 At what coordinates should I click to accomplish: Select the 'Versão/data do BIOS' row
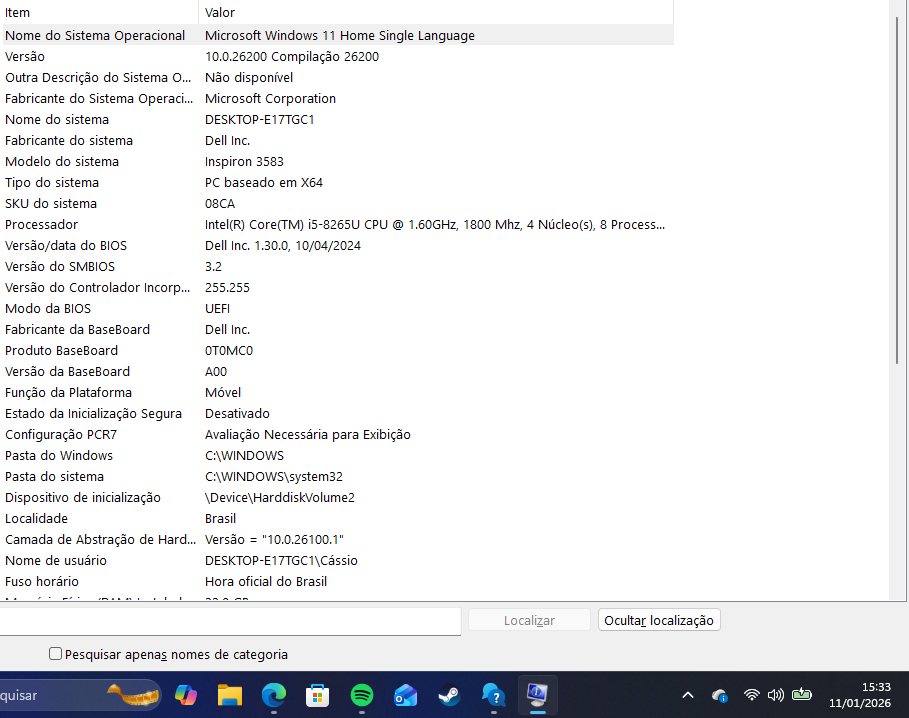point(338,245)
